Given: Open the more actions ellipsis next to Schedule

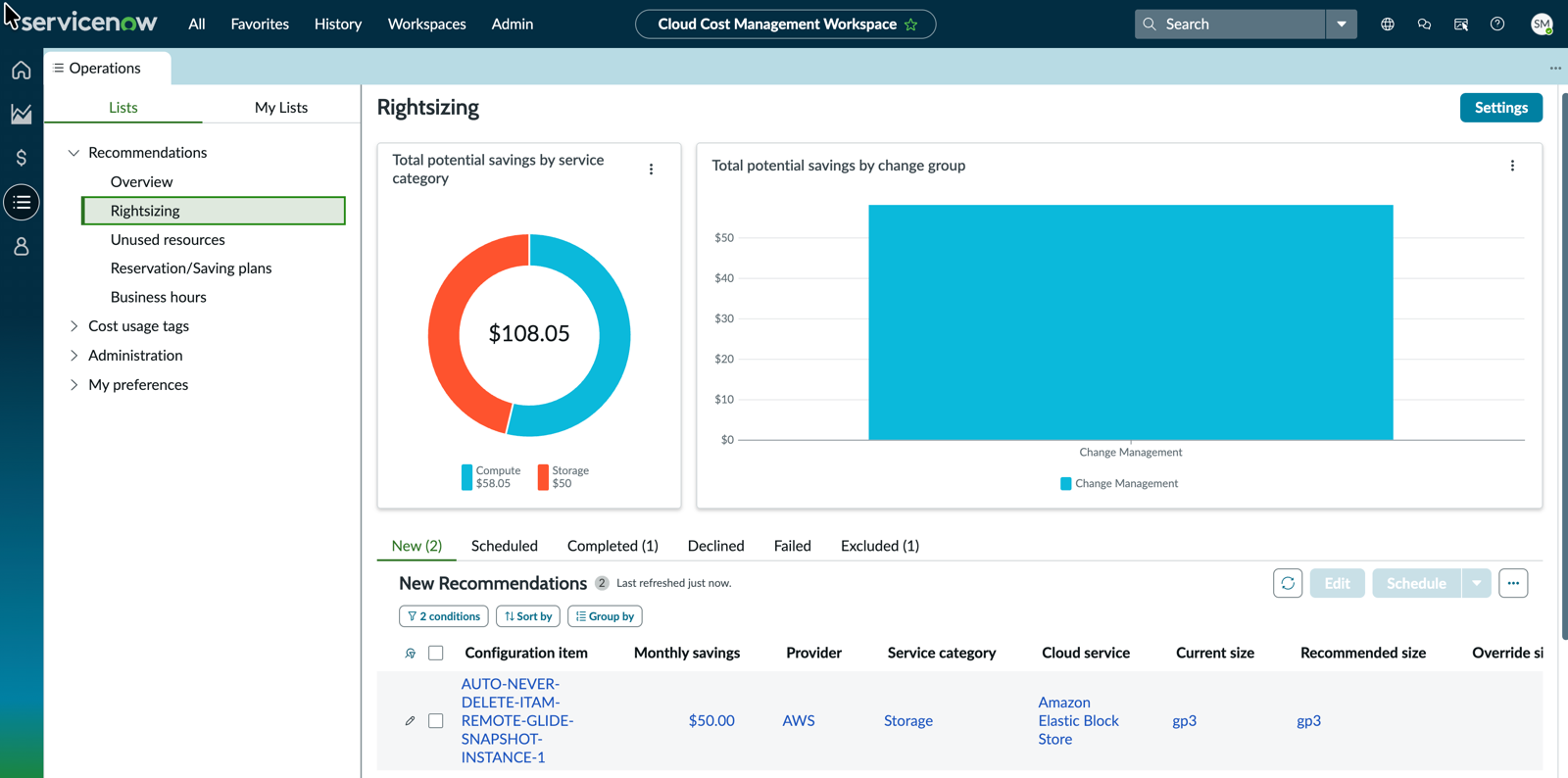Looking at the screenshot, I should point(1513,583).
